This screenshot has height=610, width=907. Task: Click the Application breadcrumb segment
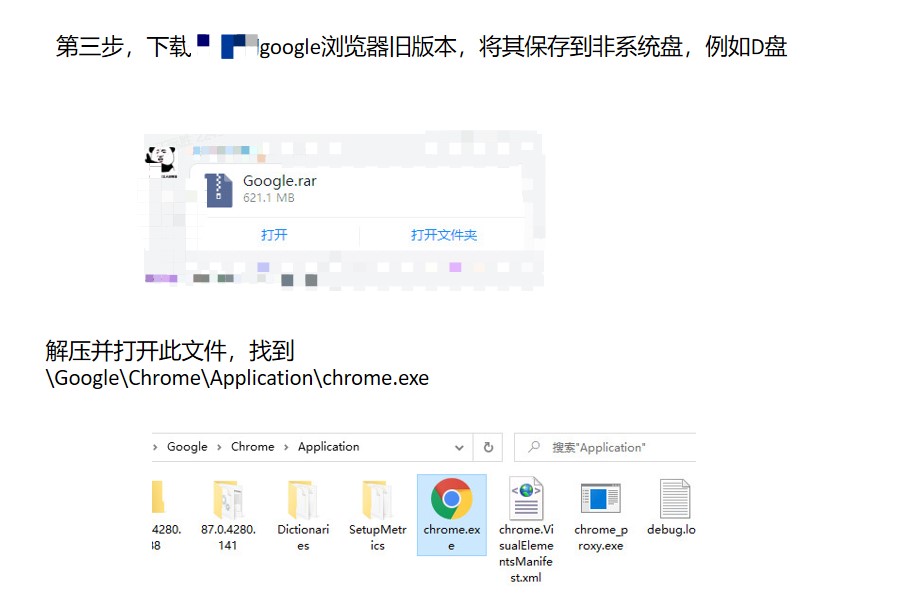(x=328, y=447)
